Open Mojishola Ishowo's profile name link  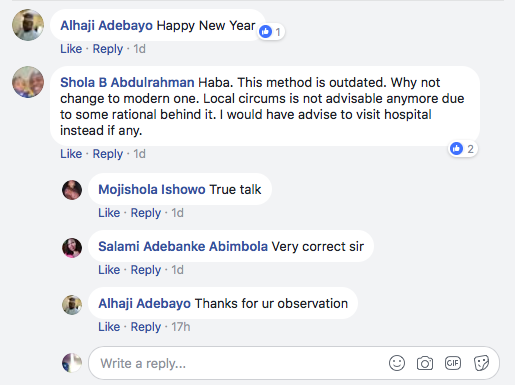tap(152, 189)
